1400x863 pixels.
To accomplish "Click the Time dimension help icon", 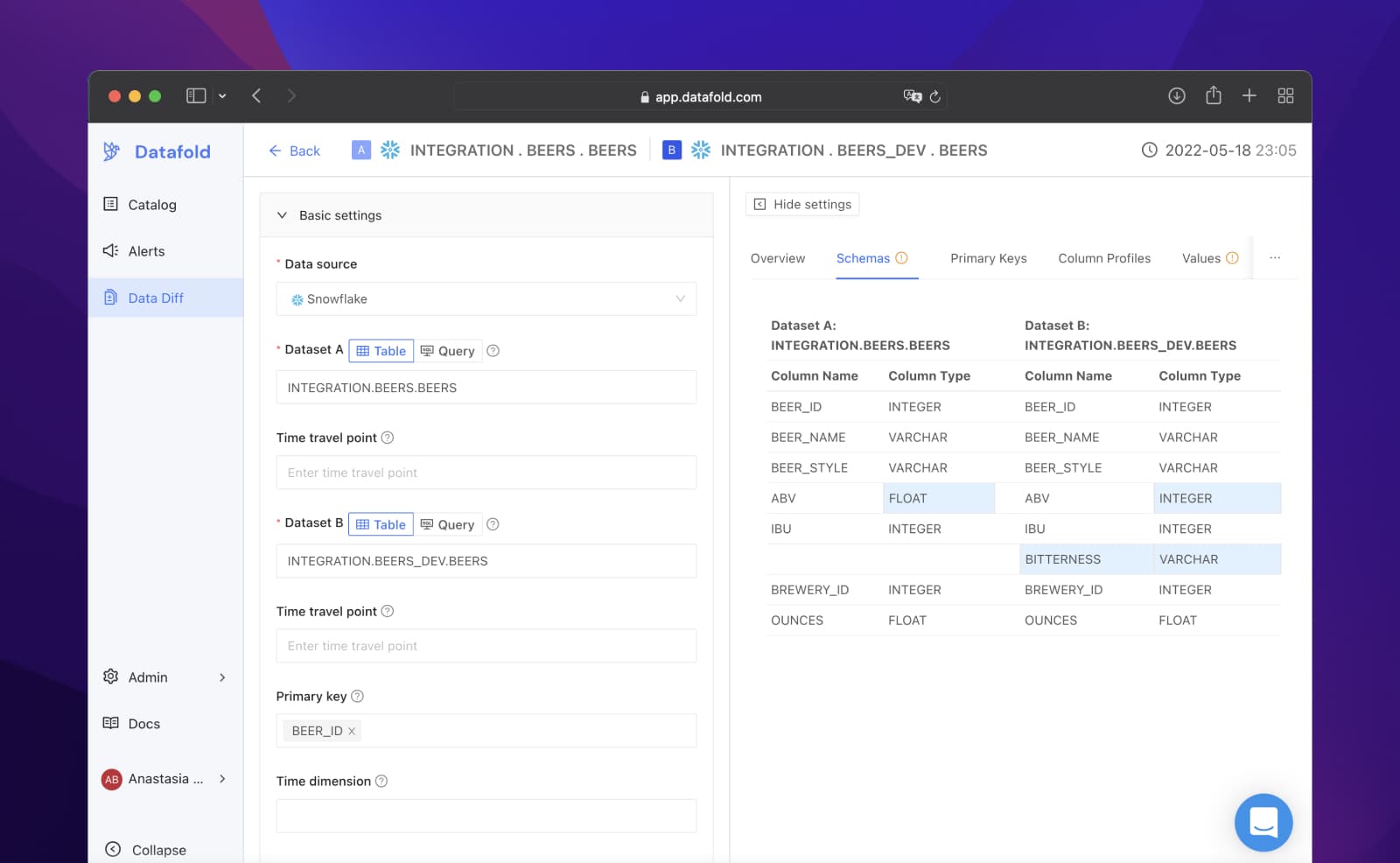I will tap(381, 782).
